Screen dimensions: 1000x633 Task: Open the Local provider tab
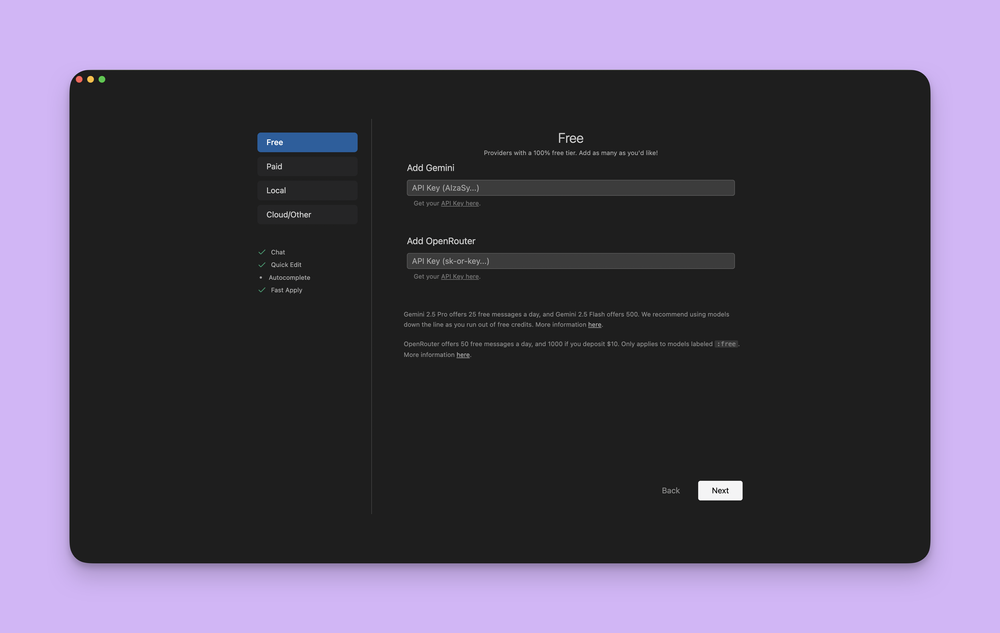(307, 190)
